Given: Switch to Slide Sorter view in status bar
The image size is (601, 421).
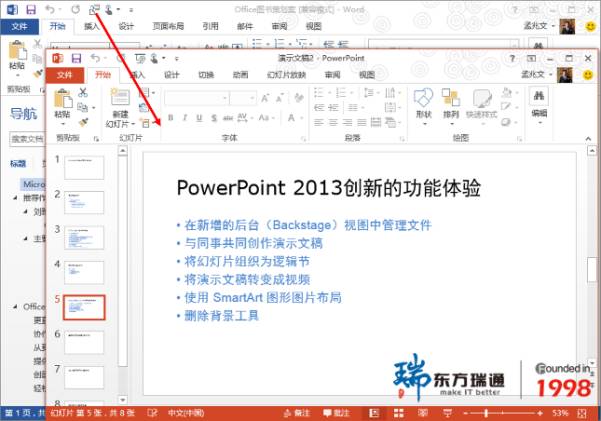Looking at the screenshot, I should (x=399, y=413).
